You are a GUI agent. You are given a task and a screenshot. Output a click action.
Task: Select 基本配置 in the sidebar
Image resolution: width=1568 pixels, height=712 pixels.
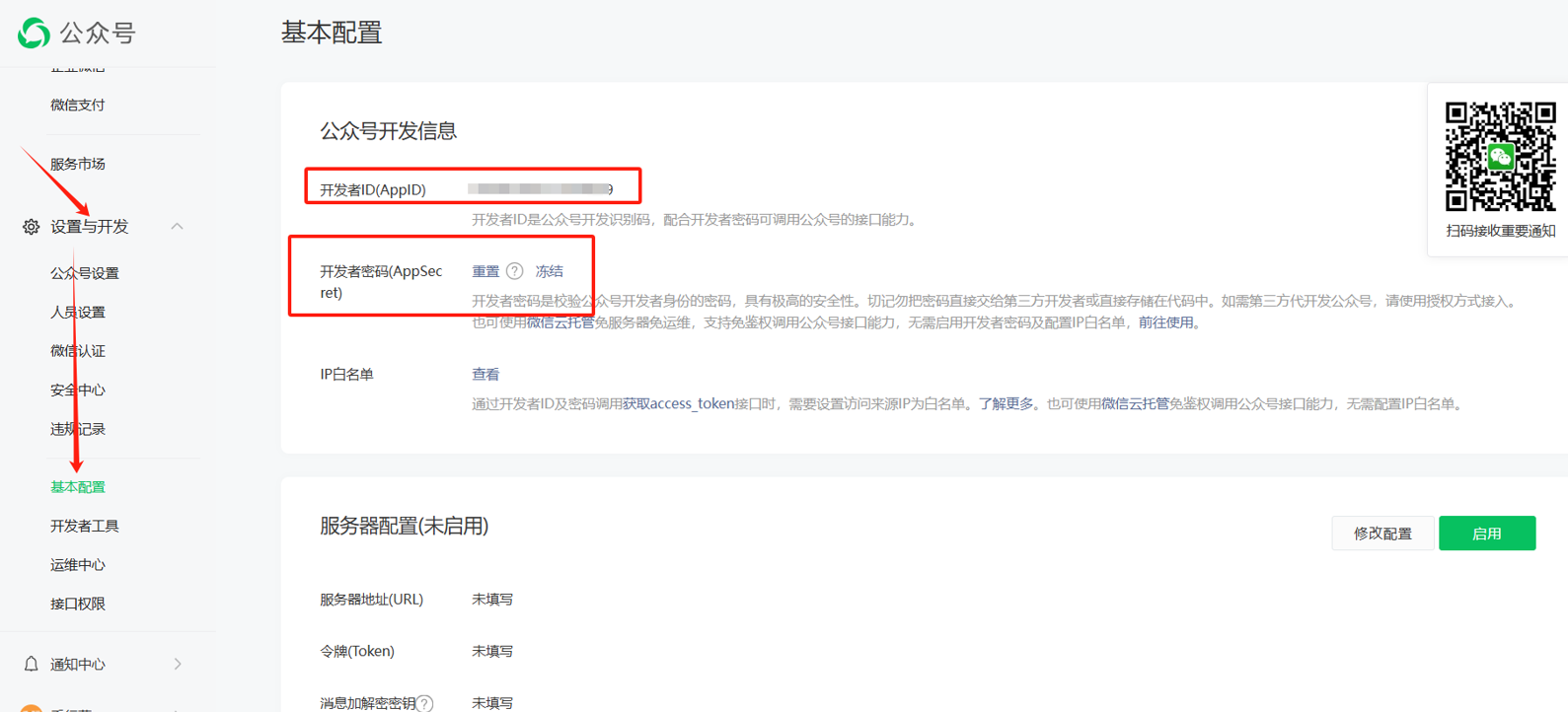click(x=78, y=487)
